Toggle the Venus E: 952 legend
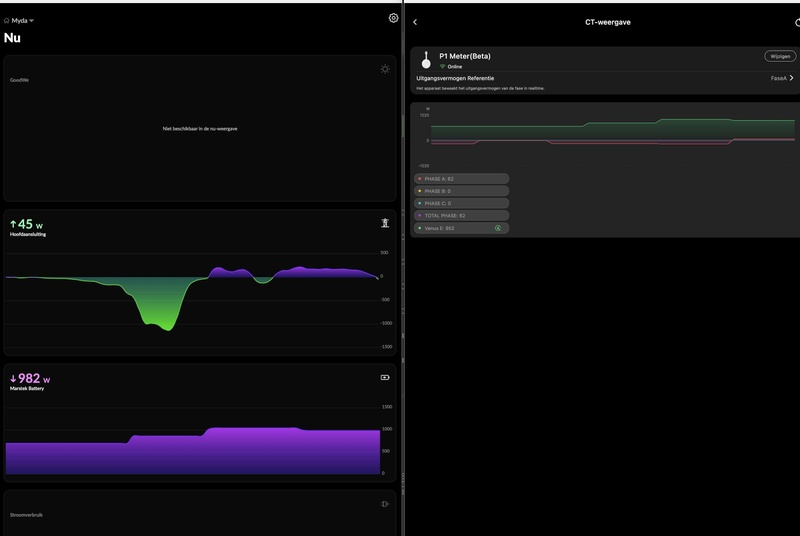 (461, 228)
